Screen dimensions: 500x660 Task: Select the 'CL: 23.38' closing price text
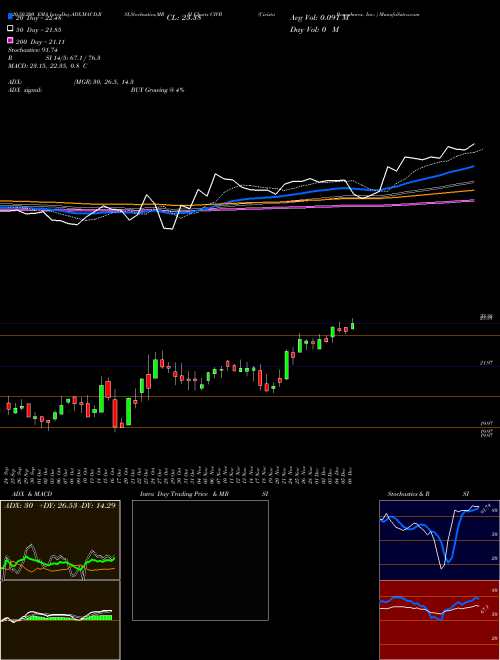click(184, 18)
